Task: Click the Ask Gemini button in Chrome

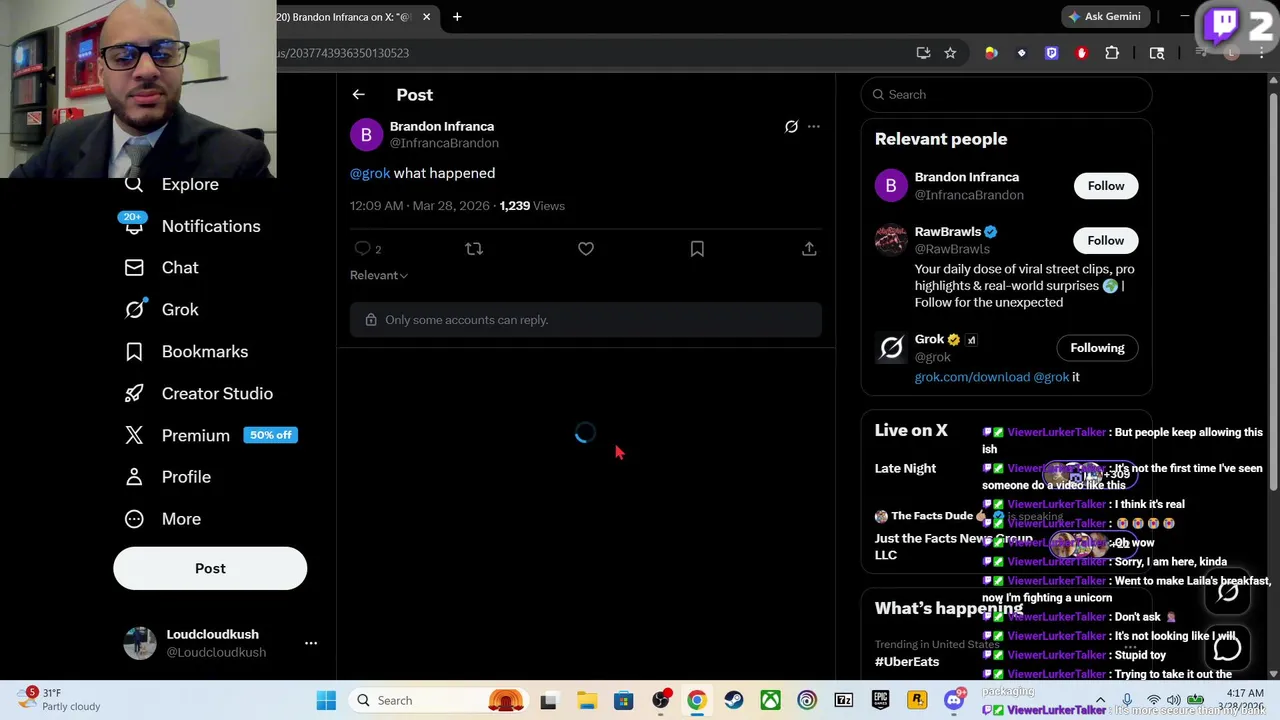Action: click(1103, 17)
